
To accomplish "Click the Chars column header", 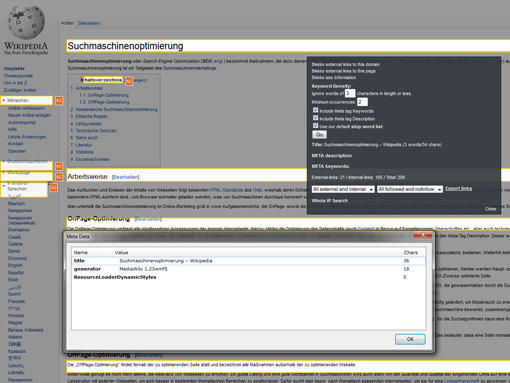I will (x=411, y=252).
